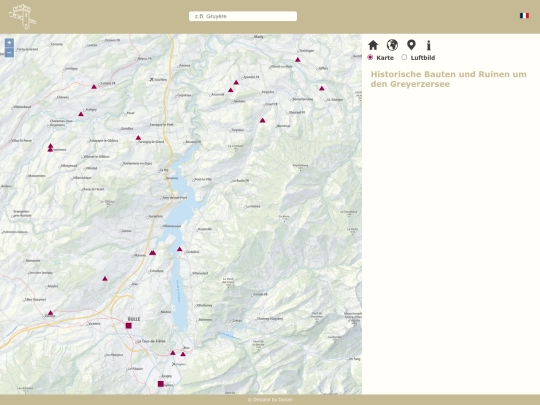Click the double triangle marker beside Marsens
540x405 pixels.
click(x=153, y=253)
